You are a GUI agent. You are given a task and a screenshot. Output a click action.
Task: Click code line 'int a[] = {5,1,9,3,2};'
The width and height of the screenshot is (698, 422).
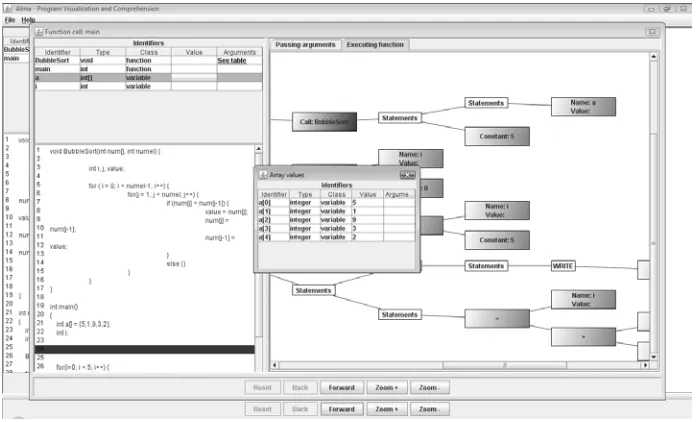84,324
